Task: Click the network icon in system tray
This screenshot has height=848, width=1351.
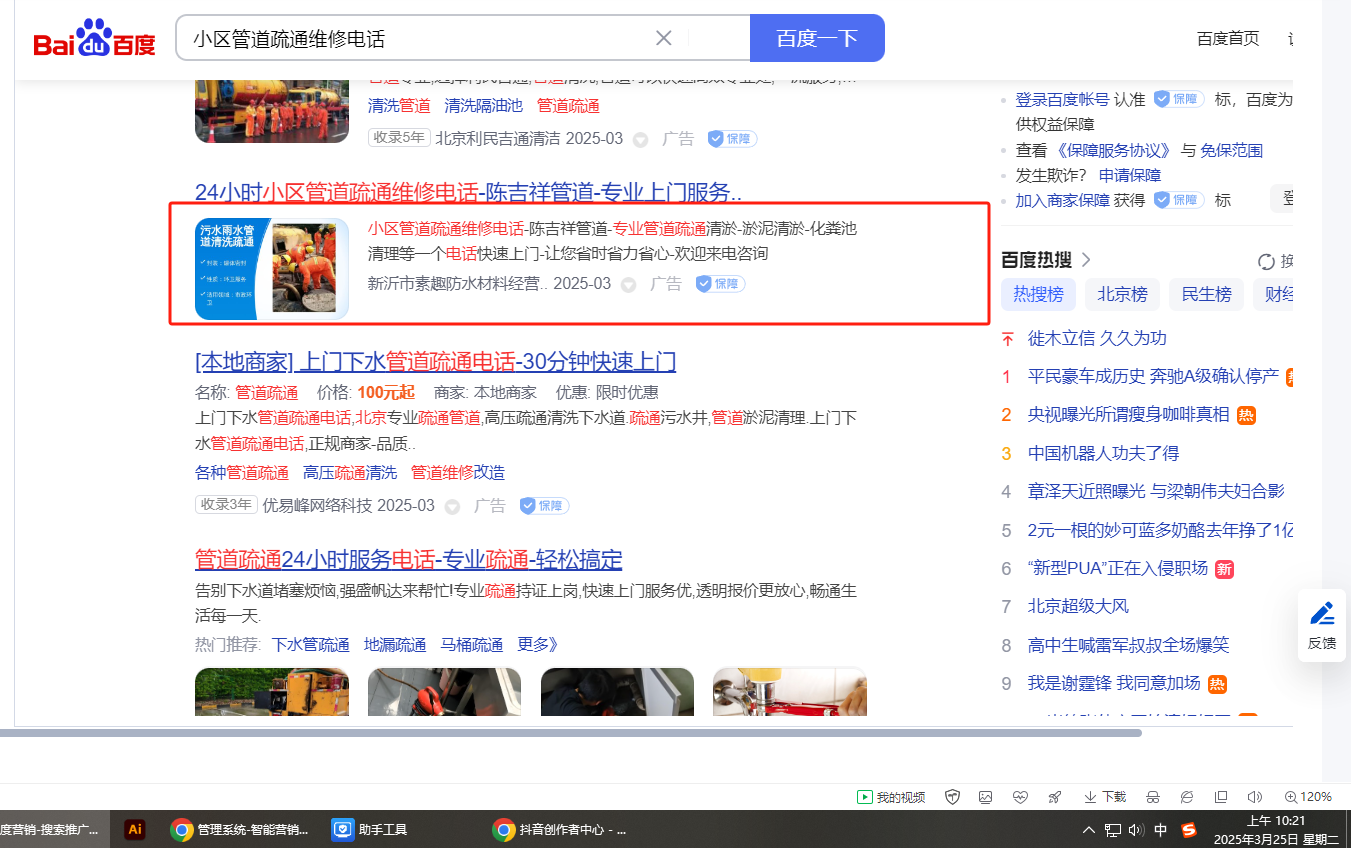Action: point(1113,830)
